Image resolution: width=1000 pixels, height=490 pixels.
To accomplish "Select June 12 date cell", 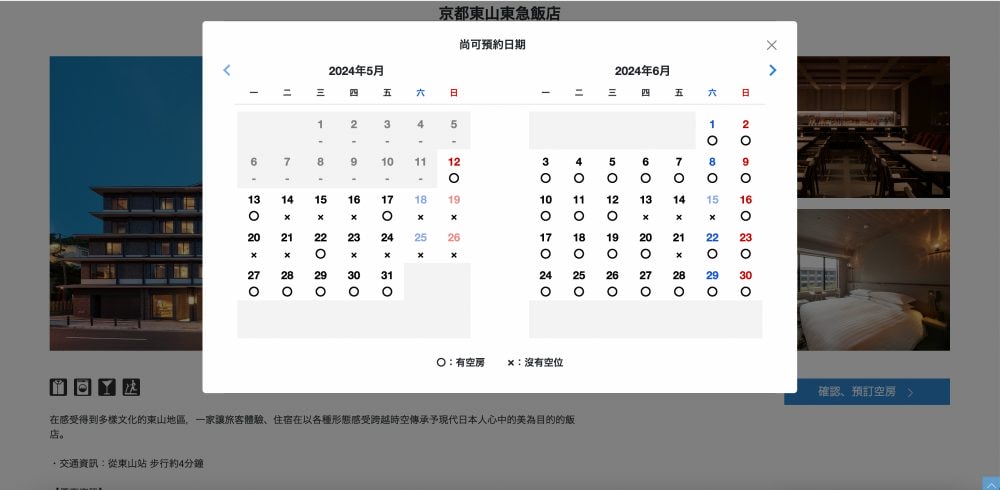I will tap(612, 207).
